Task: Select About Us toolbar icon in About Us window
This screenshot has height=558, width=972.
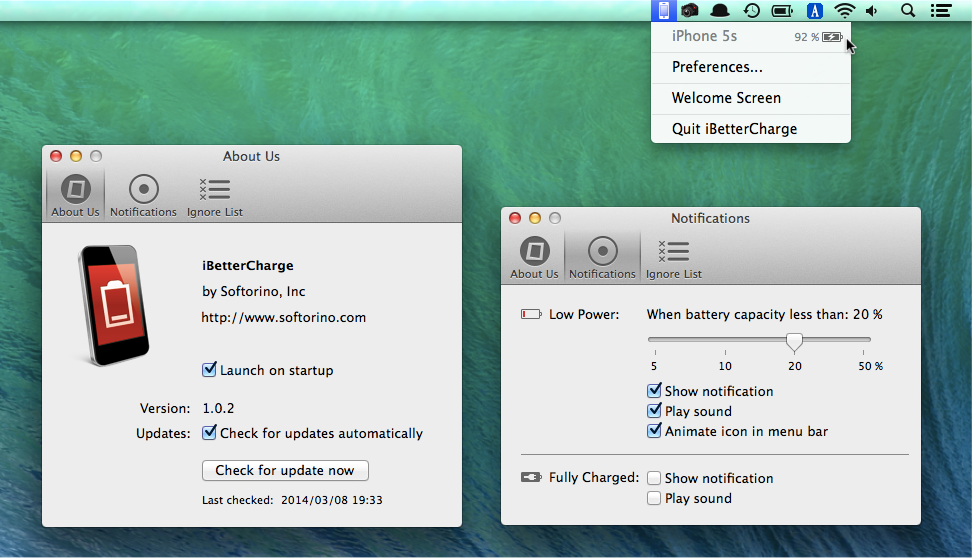Action: [x=76, y=196]
